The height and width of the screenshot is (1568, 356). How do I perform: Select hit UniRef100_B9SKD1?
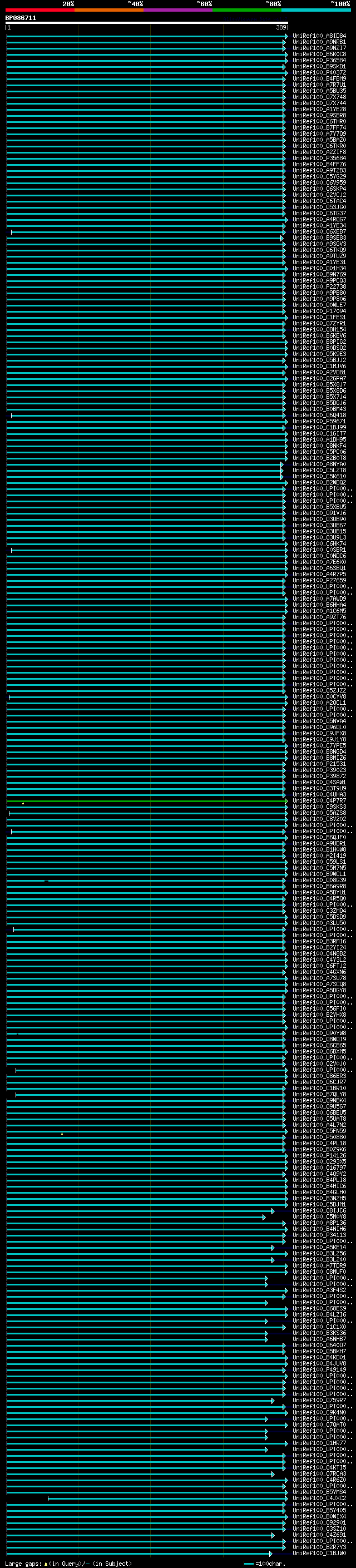click(x=319, y=66)
